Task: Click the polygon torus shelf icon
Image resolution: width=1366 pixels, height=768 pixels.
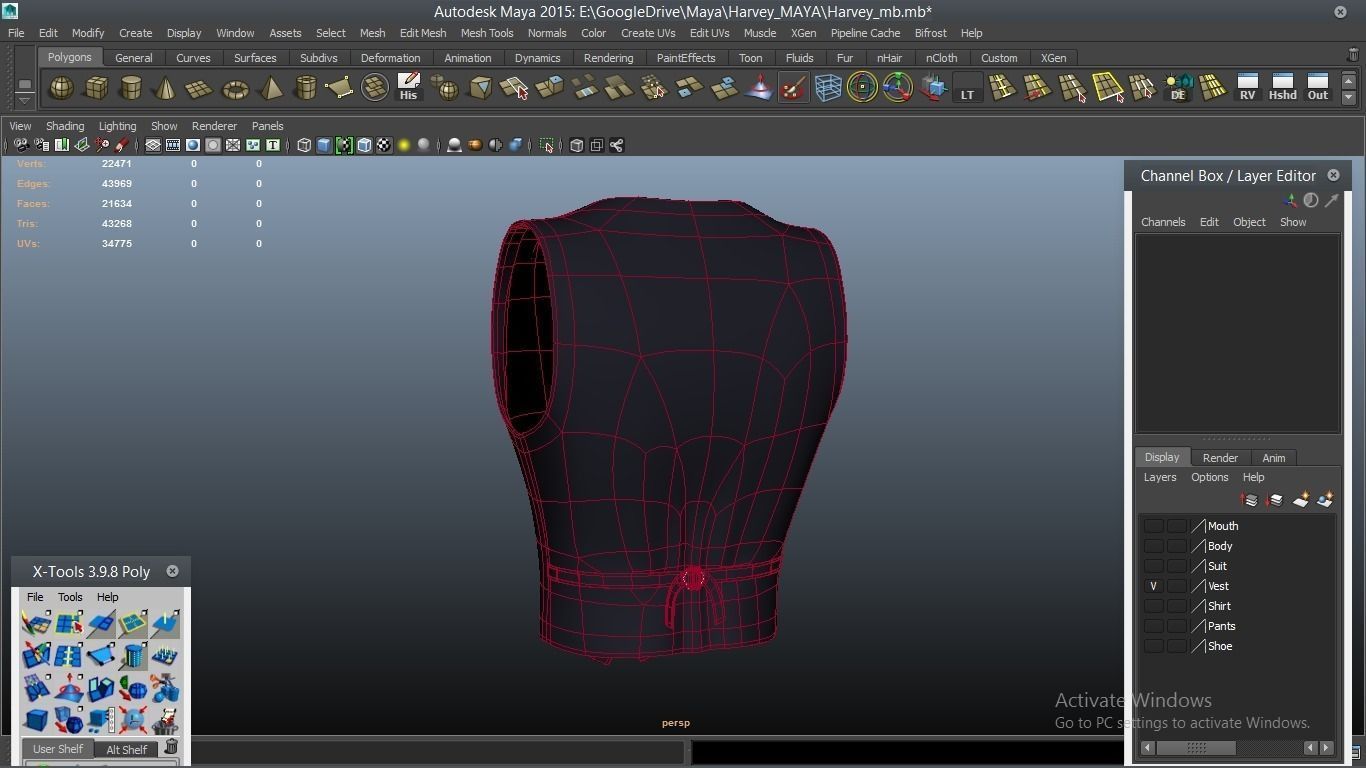Action: 235,89
